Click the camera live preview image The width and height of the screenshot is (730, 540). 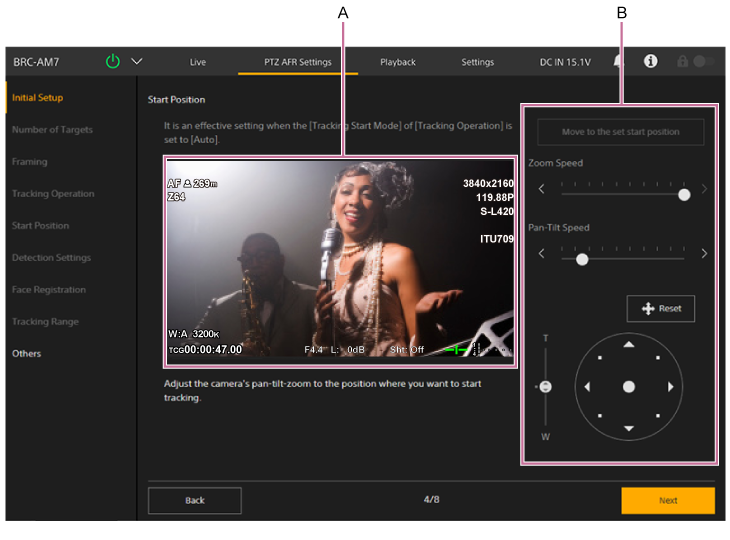[341, 260]
